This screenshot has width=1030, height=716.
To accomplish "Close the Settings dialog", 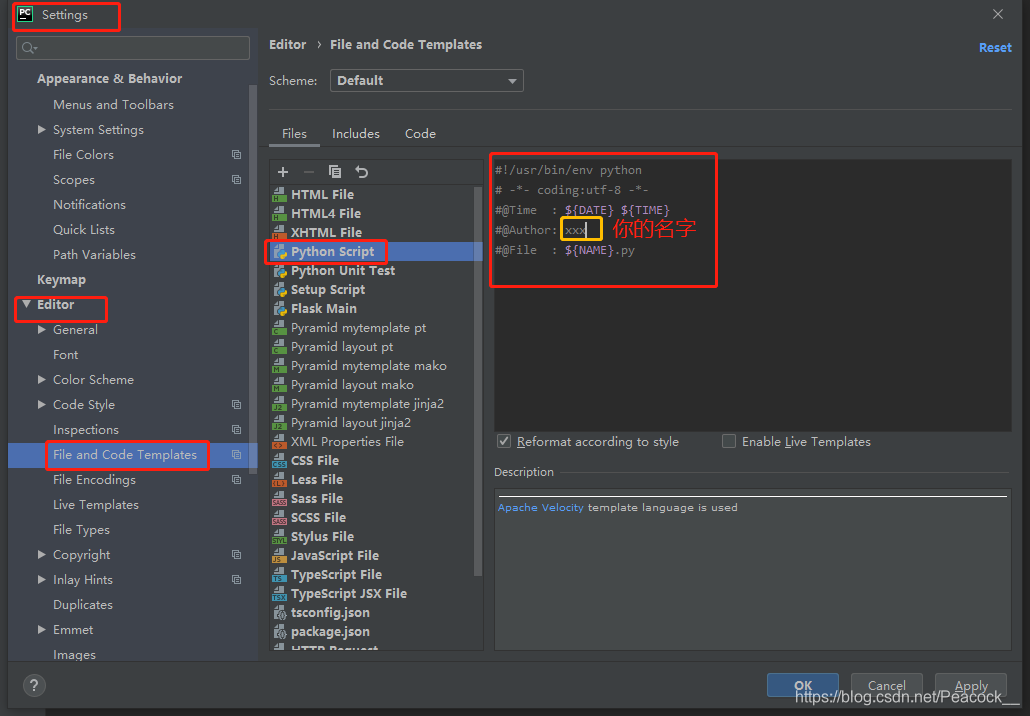I will 998,14.
